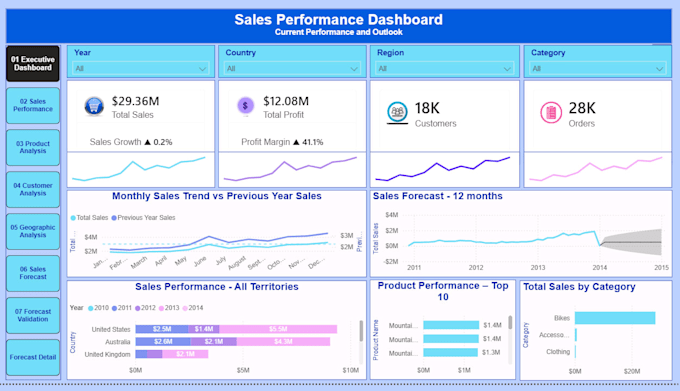Image resolution: width=680 pixels, height=391 pixels.
Task: Select the 2011 year legend dot
Action: point(114,308)
